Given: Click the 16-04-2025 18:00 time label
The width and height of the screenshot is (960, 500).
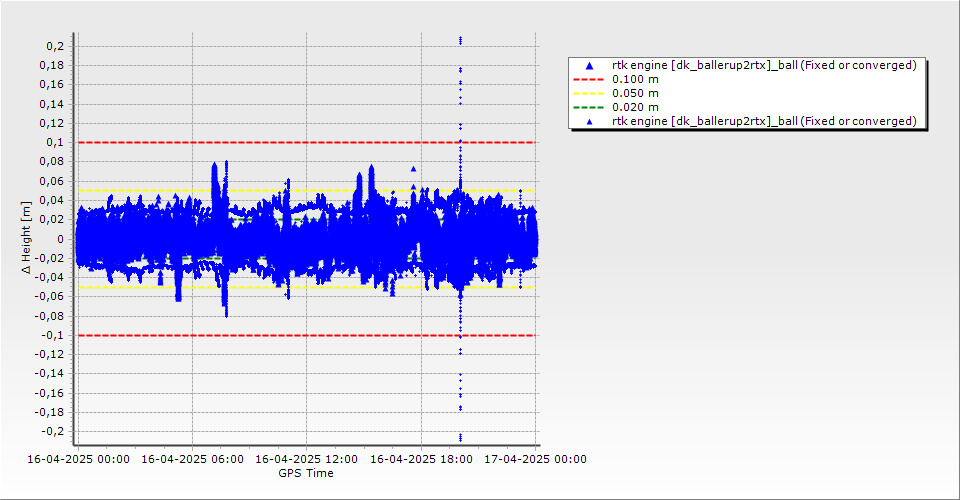Looking at the screenshot, I should click(x=421, y=459).
